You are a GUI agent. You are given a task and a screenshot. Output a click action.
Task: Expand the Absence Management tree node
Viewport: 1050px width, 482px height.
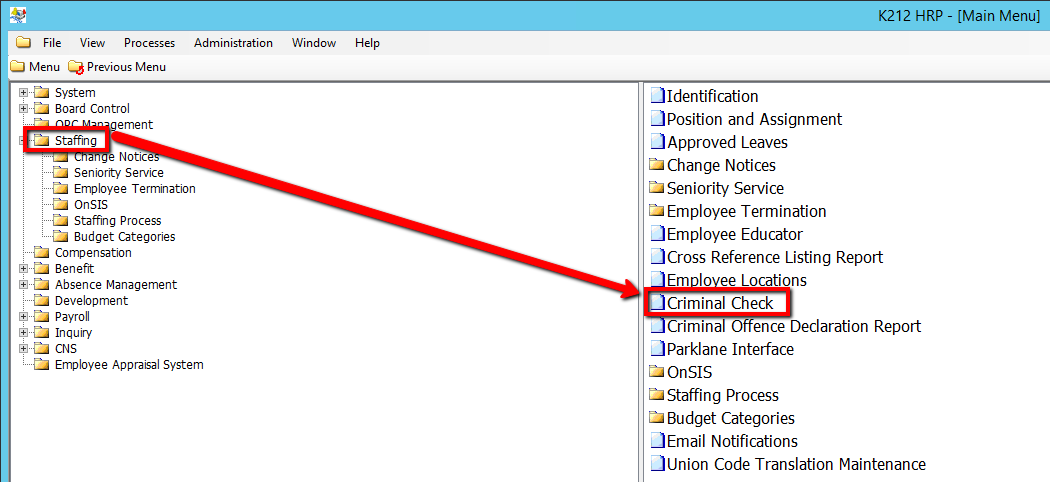[23, 285]
